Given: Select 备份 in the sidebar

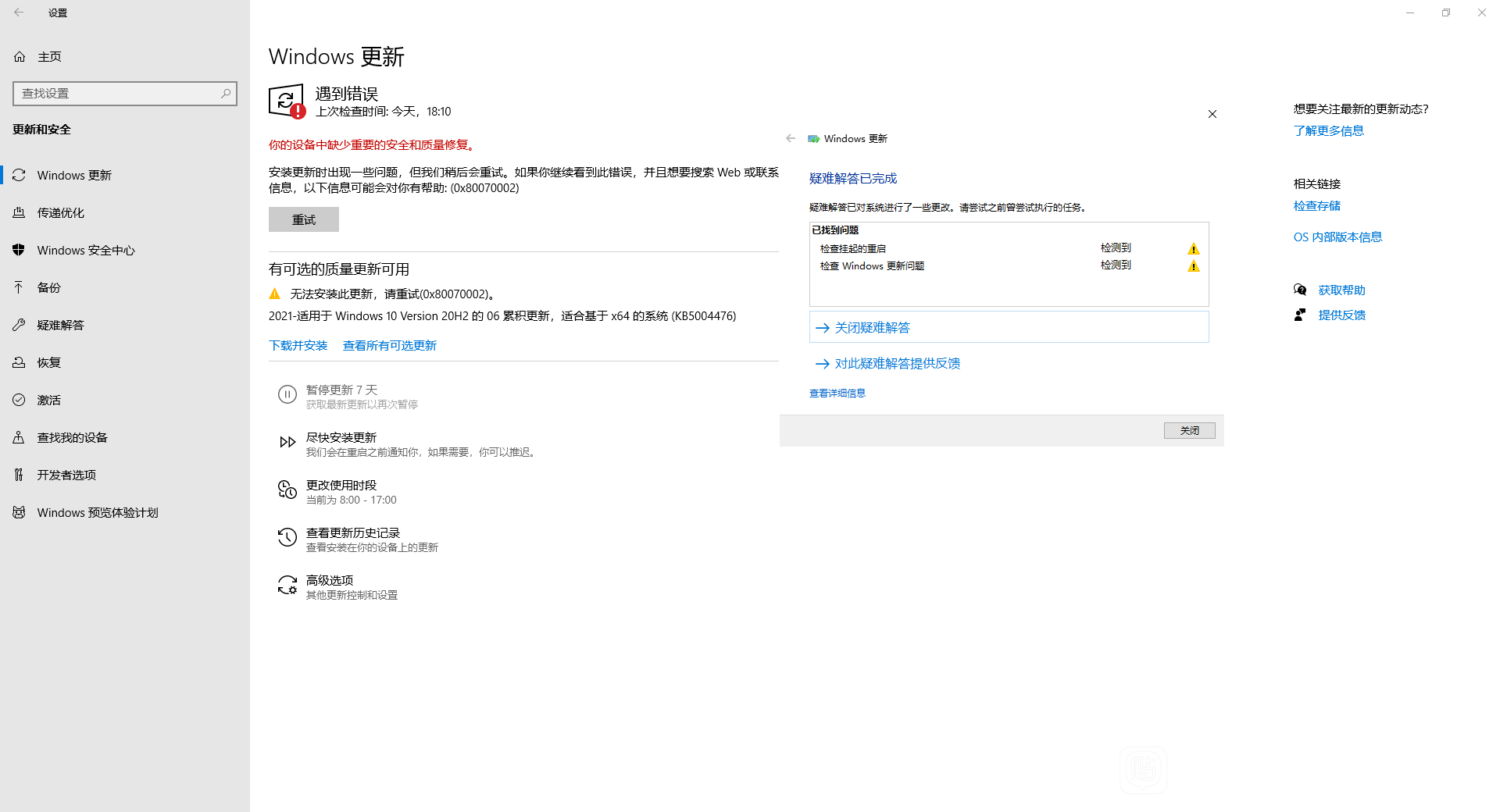Looking at the screenshot, I should point(48,287).
